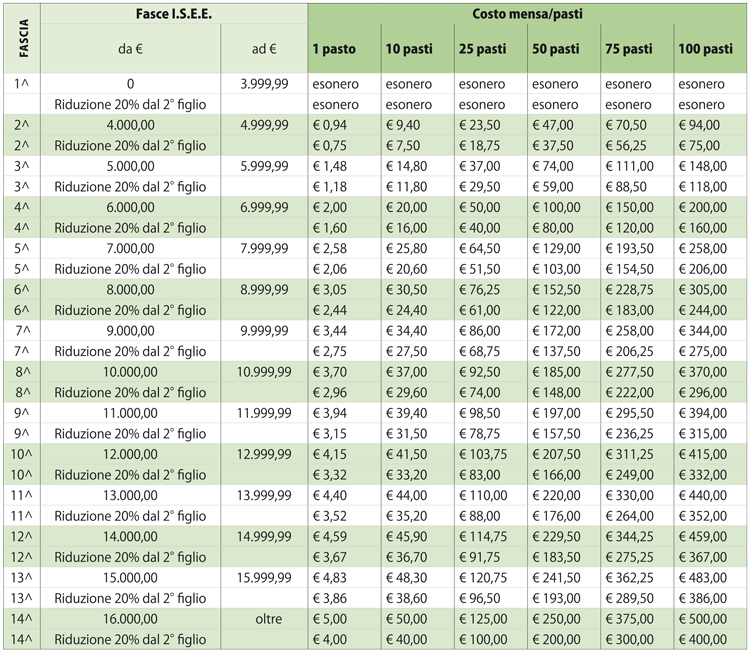Click the vertical 'FASCIA' header cell

click(22, 37)
